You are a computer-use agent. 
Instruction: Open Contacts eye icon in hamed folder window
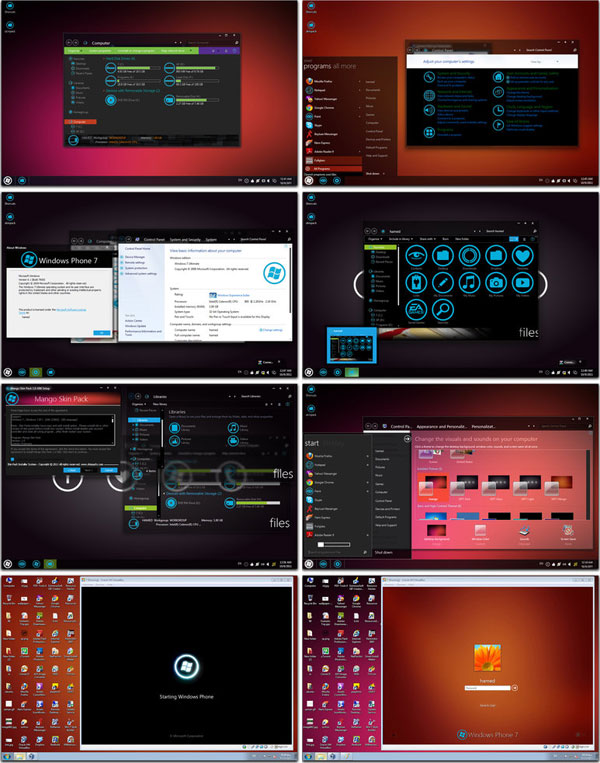pos(416,256)
